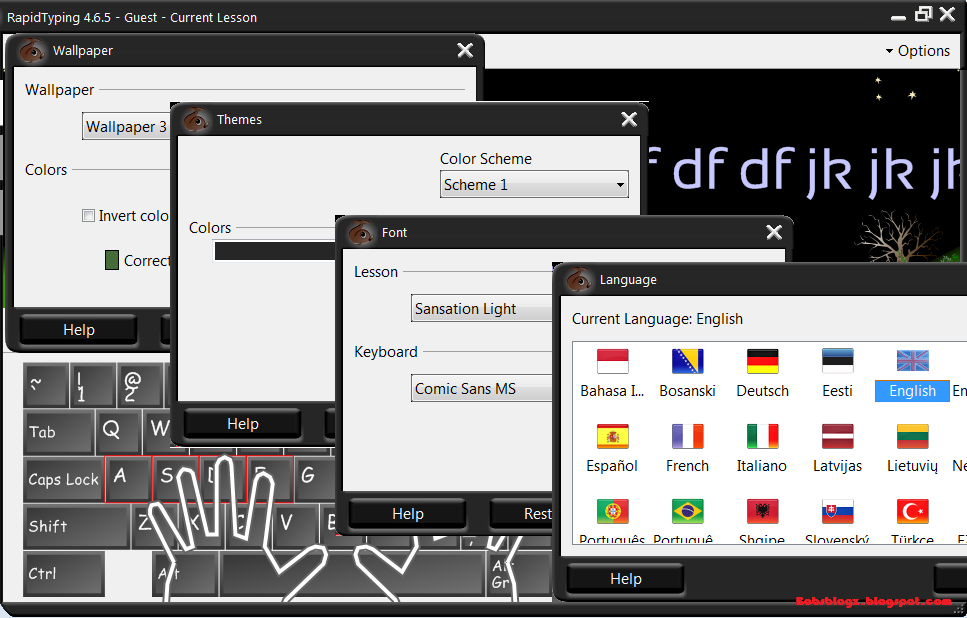Choose the Brazilian Portuguese flag icon
Viewport: 967px width, 618px height.
tap(687, 511)
